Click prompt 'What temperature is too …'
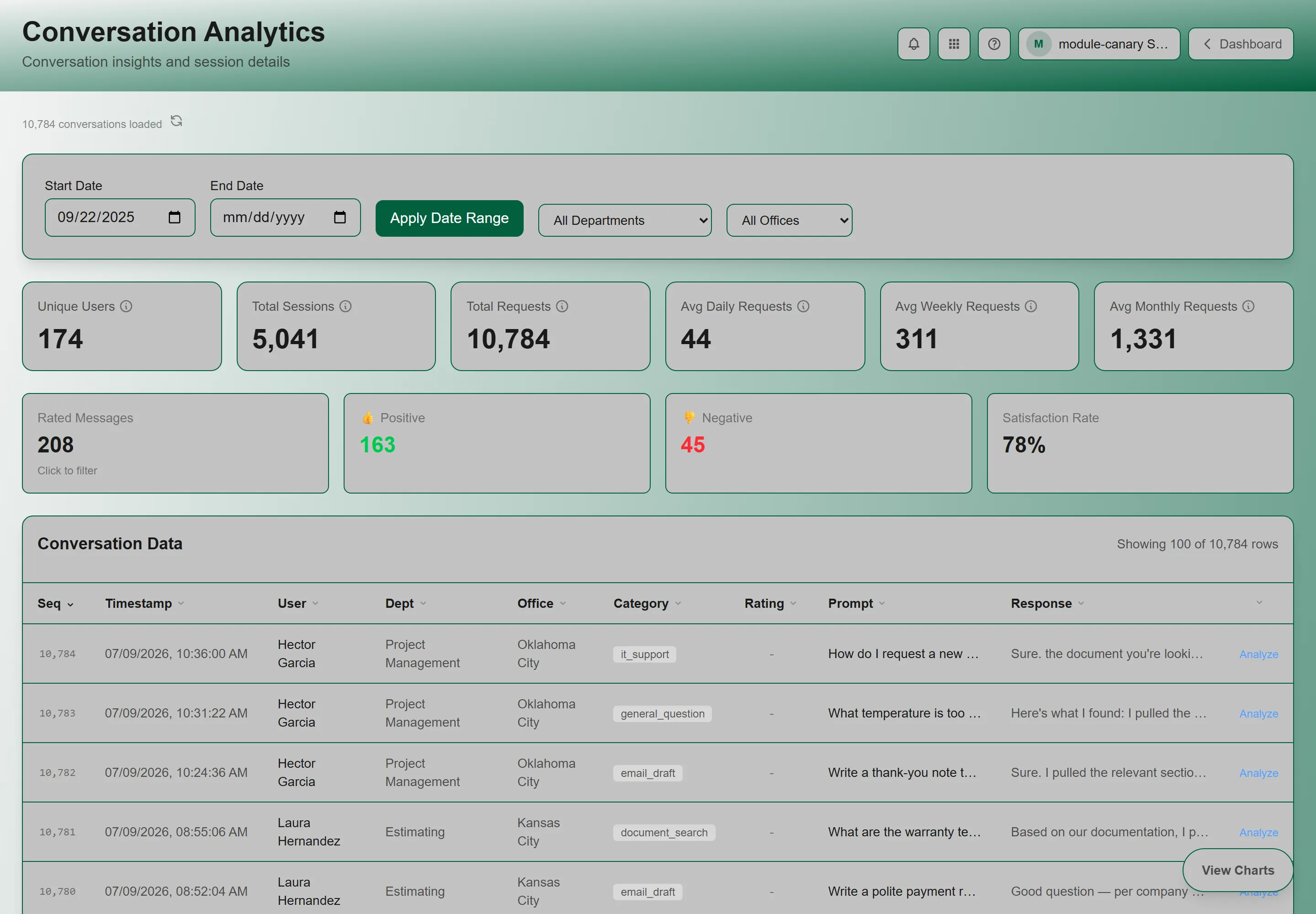 tap(904, 713)
